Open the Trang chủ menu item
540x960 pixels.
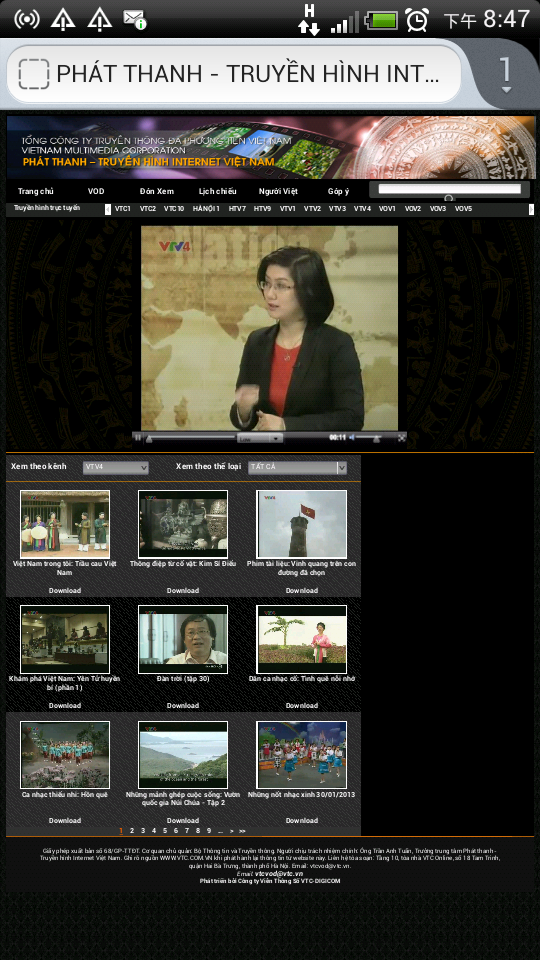36,191
